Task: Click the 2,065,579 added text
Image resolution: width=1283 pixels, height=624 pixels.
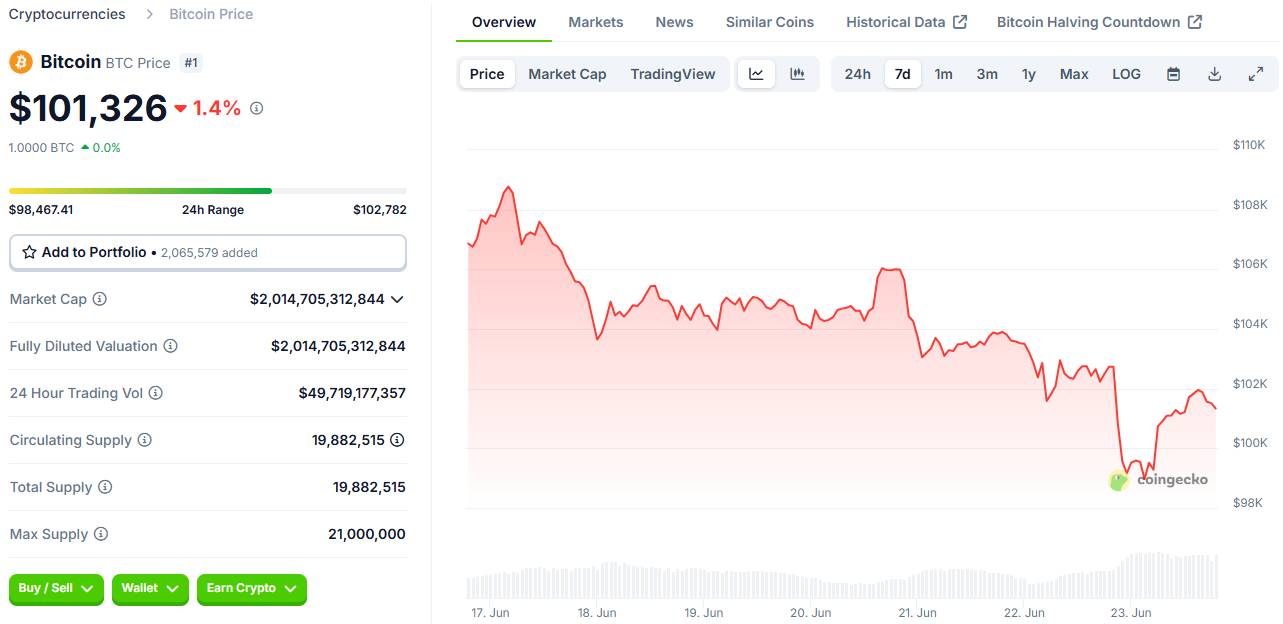Action: pyautogui.click(x=209, y=253)
